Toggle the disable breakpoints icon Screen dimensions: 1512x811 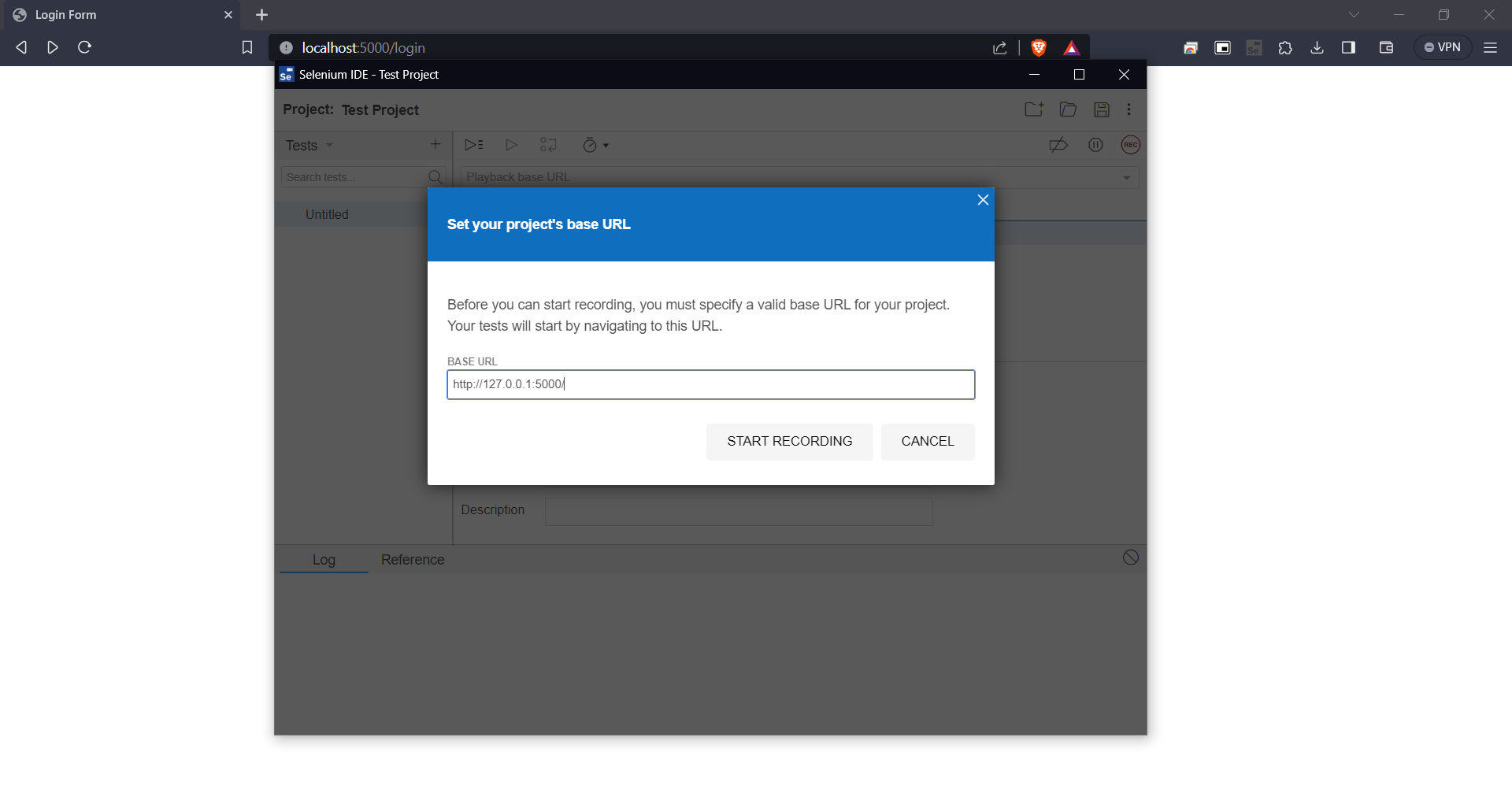point(1058,145)
